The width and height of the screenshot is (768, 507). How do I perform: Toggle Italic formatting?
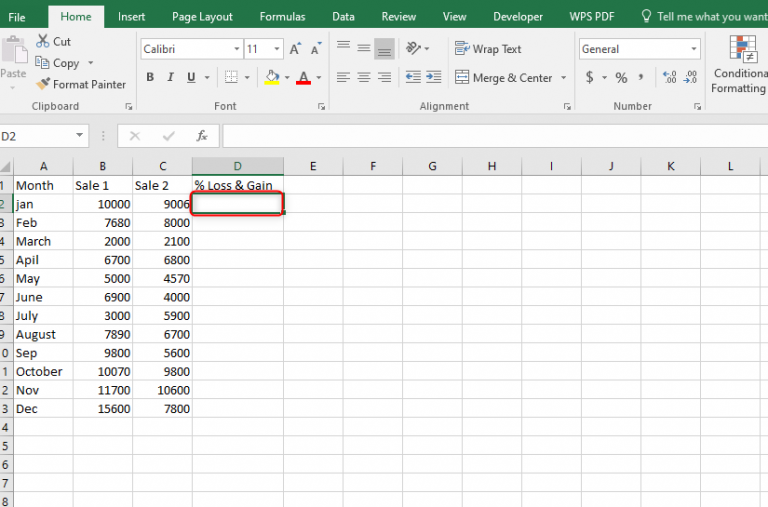coord(170,77)
